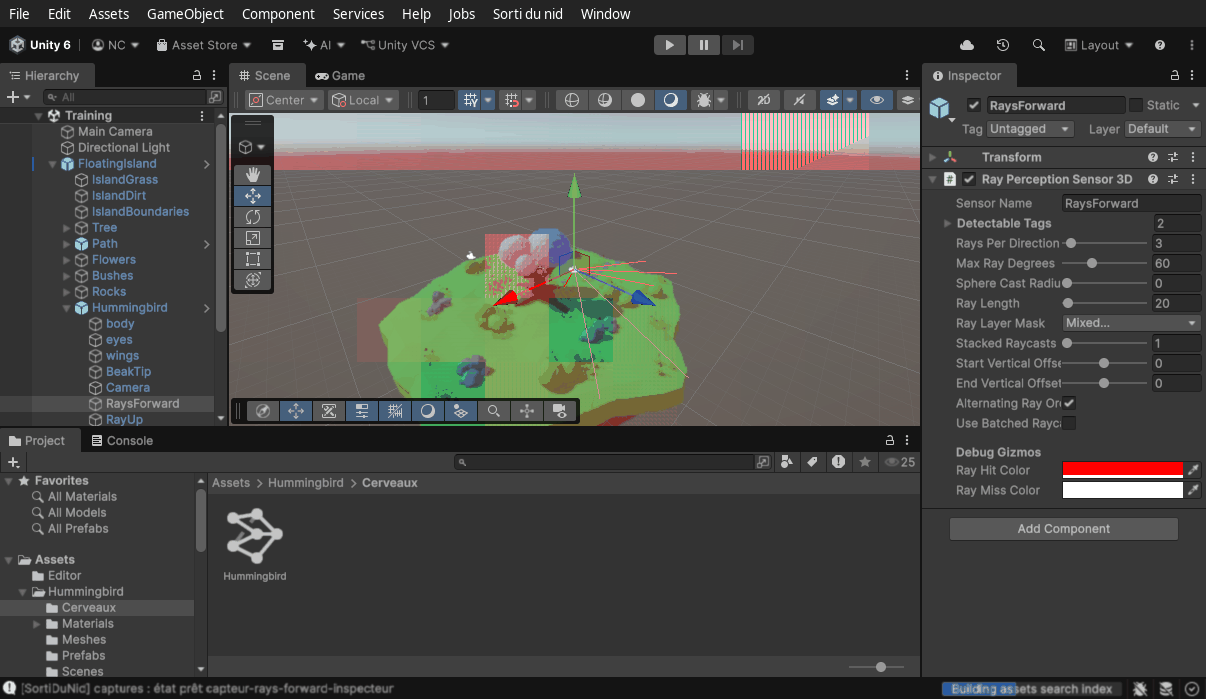Image resolution: width=1206 pixels, height=699 pixels.
Task: Click Search by Label tag icon
Action: click(x=813, y=462)
